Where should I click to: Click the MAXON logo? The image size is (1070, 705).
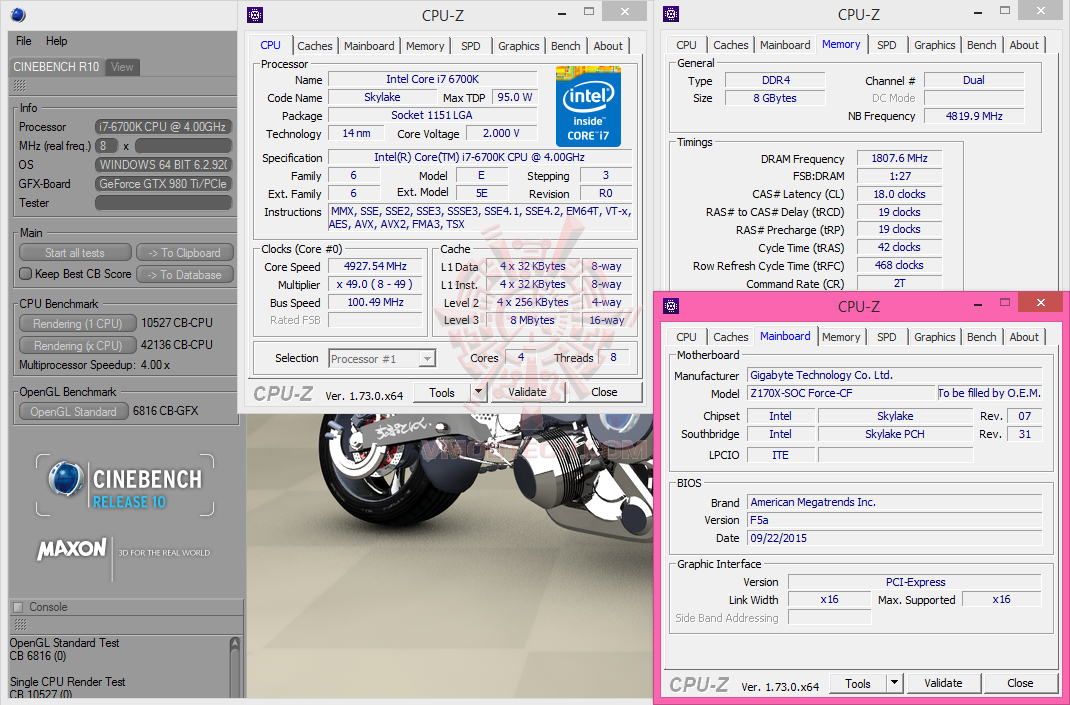tap(72, 549)
